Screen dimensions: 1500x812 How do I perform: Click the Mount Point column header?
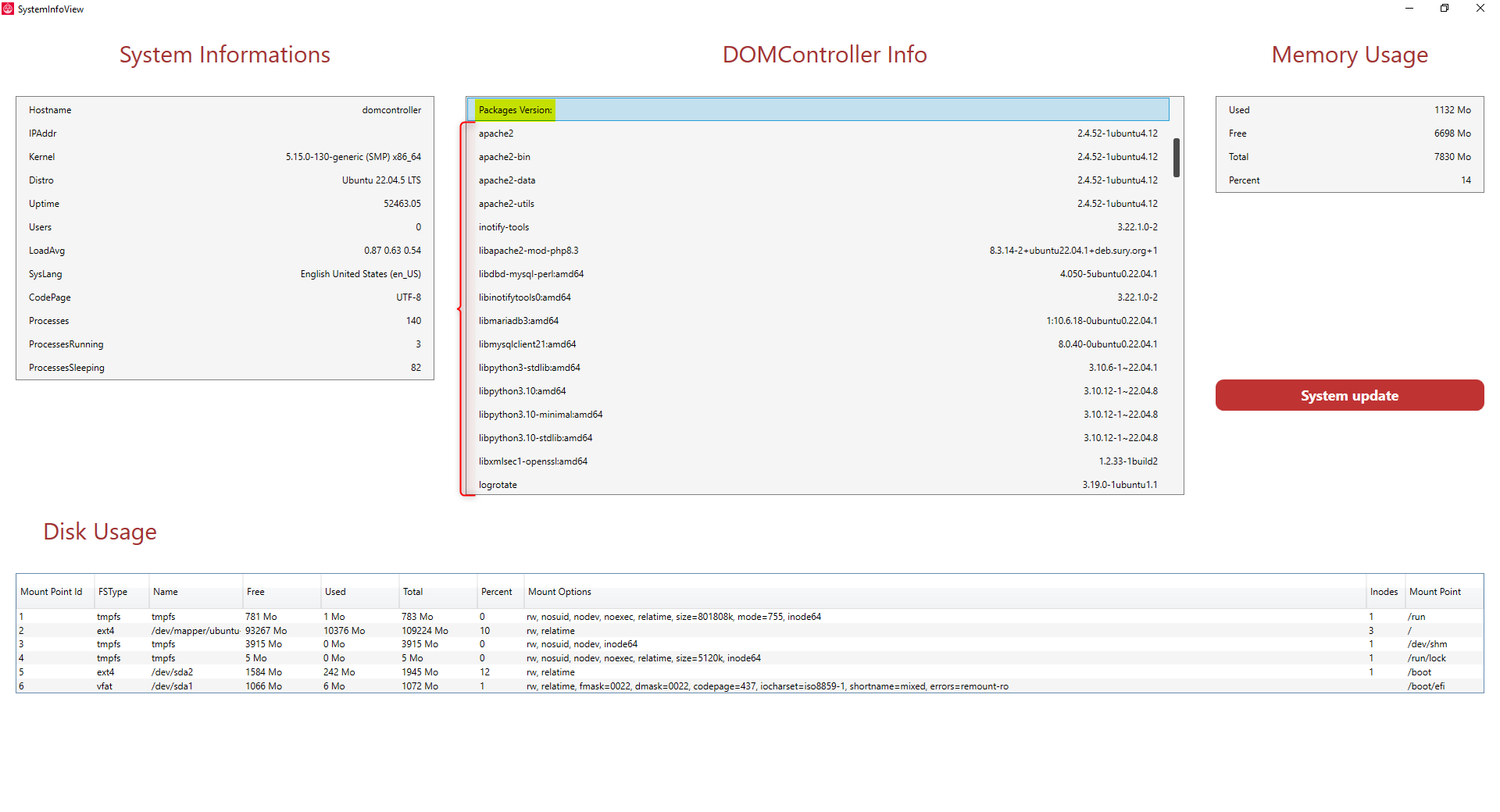click(x=1444, y=592)
